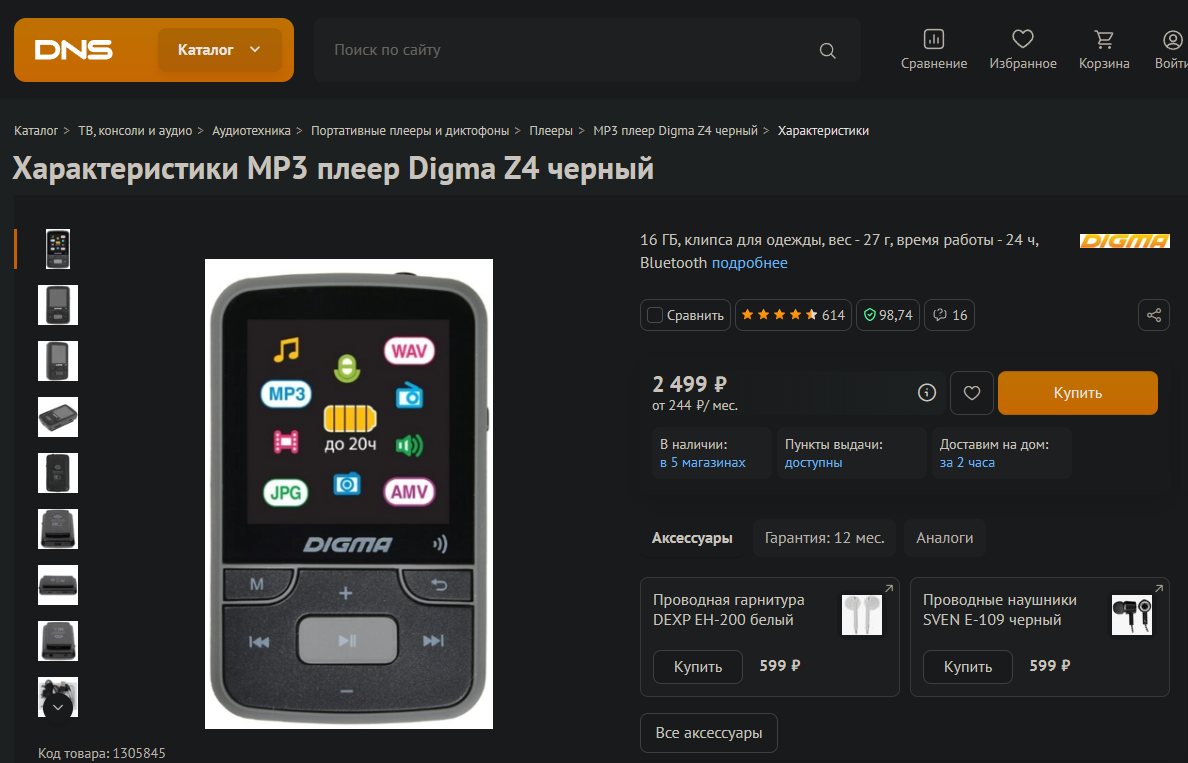1188x763 pixels.
Task: Click the price info circle icon
Action: point(927,392)
